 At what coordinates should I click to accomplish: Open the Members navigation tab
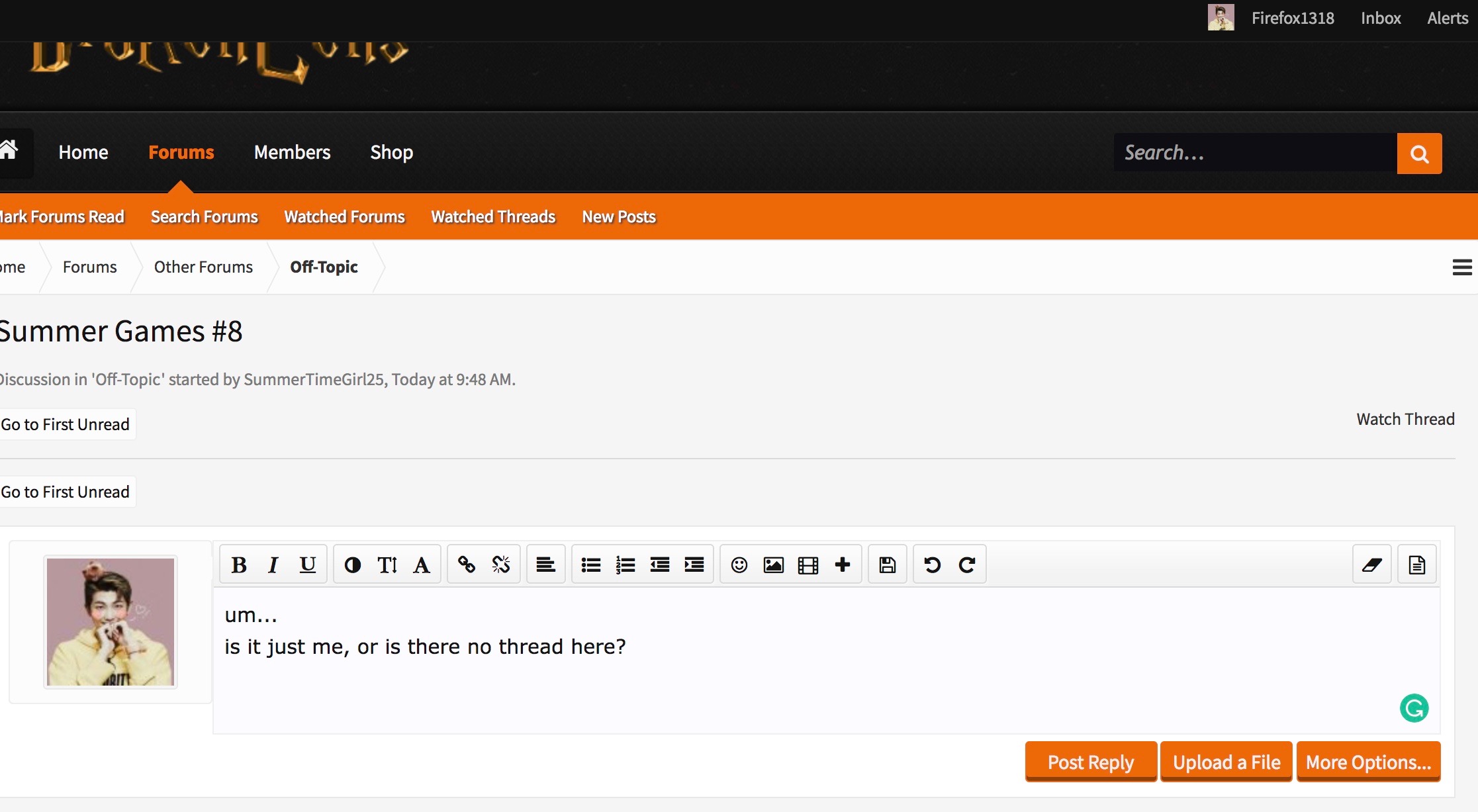tap(292, 152)
